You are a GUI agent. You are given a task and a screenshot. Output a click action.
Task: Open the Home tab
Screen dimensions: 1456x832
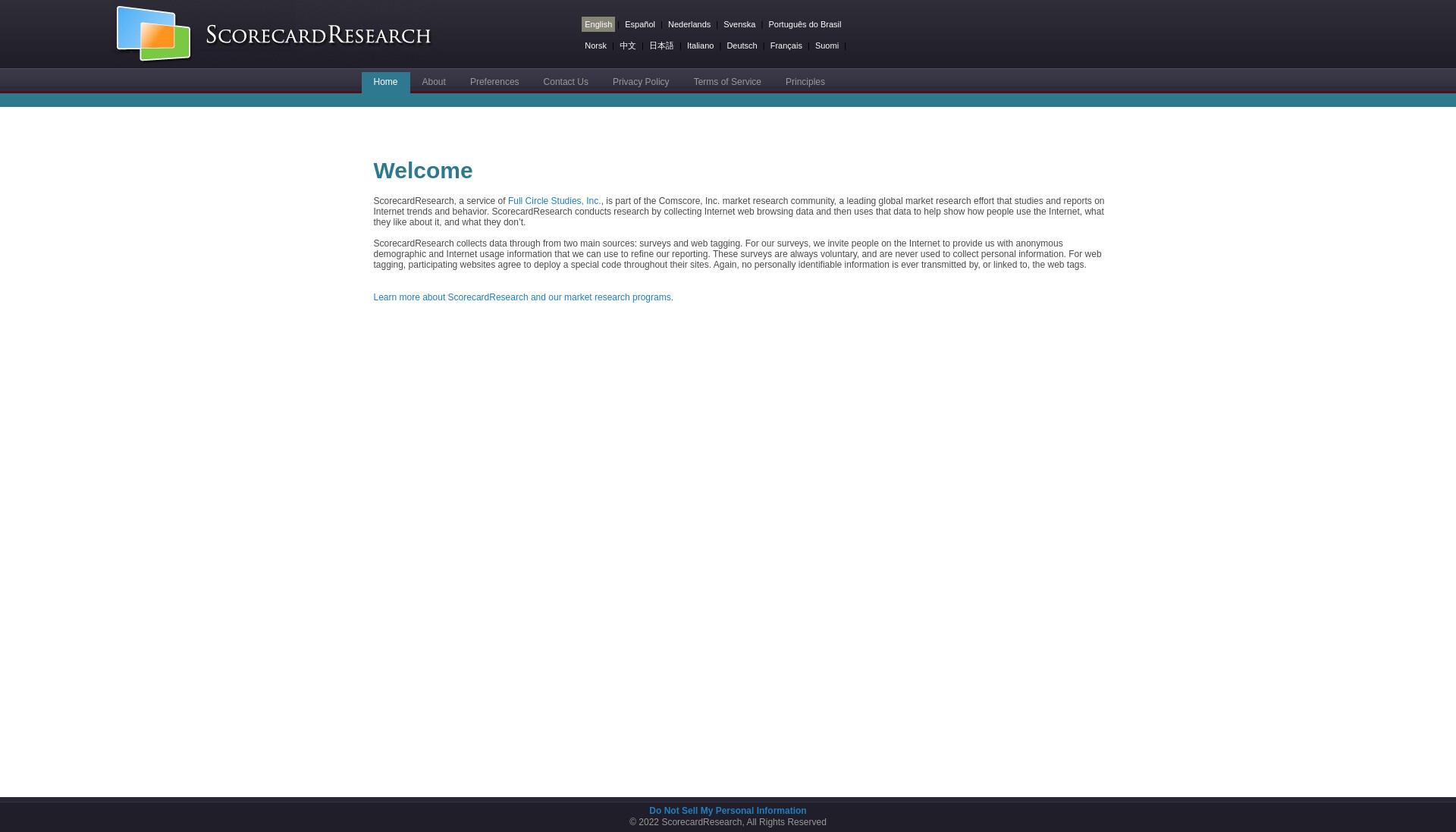coord(385,82)
